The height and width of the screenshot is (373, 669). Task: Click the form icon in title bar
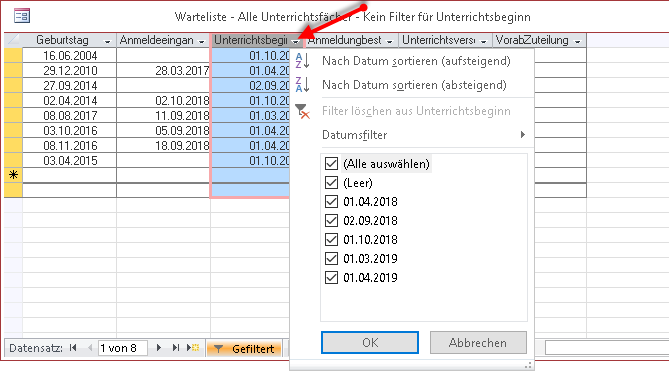pos(22,16)
